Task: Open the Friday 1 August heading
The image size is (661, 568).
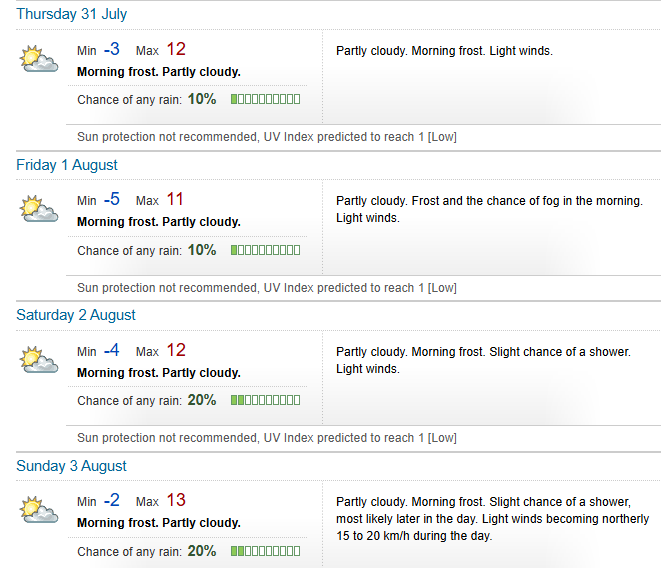Action: click(x=67, y=165)
